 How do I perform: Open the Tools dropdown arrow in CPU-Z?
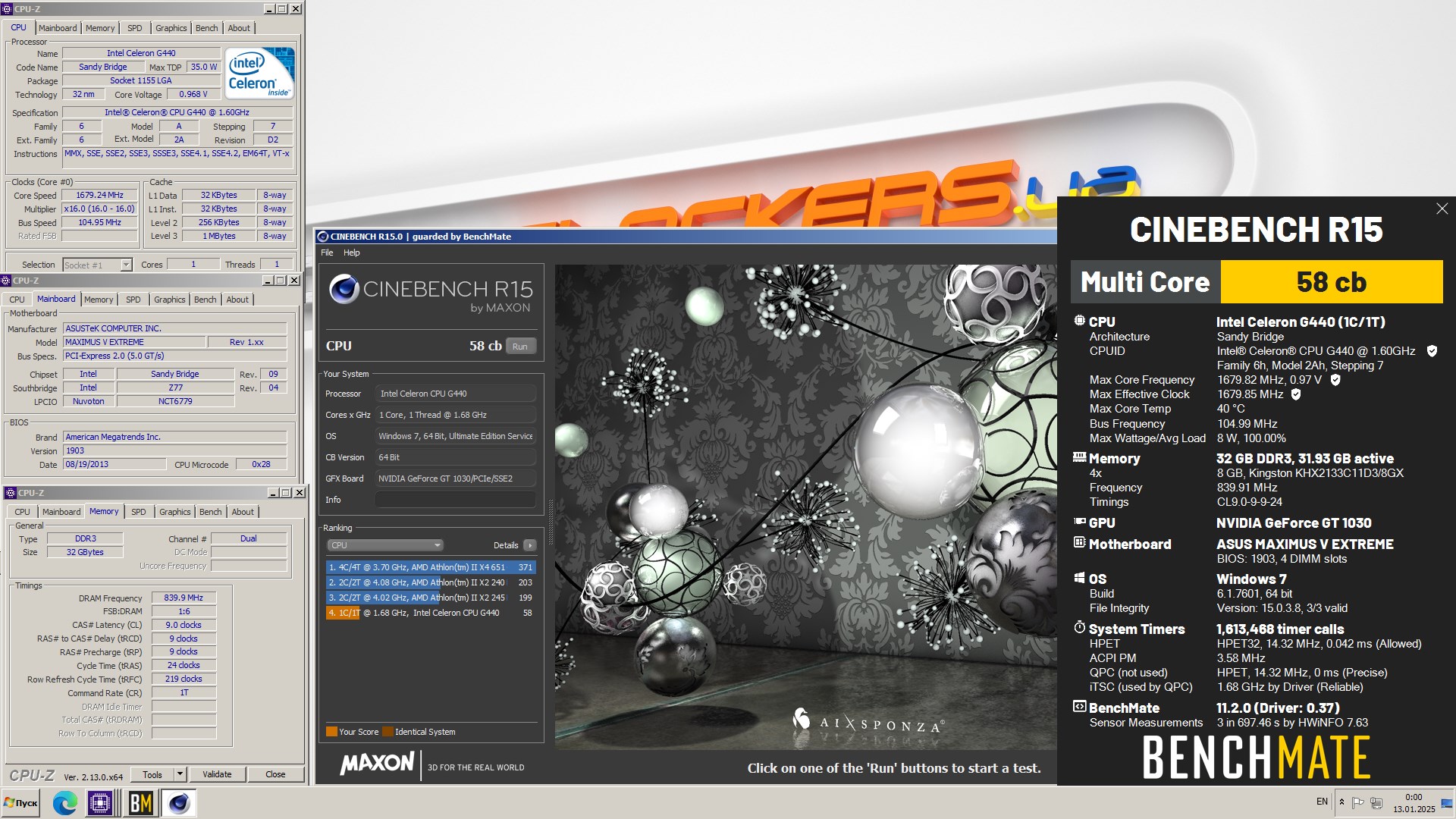(180, 774)
